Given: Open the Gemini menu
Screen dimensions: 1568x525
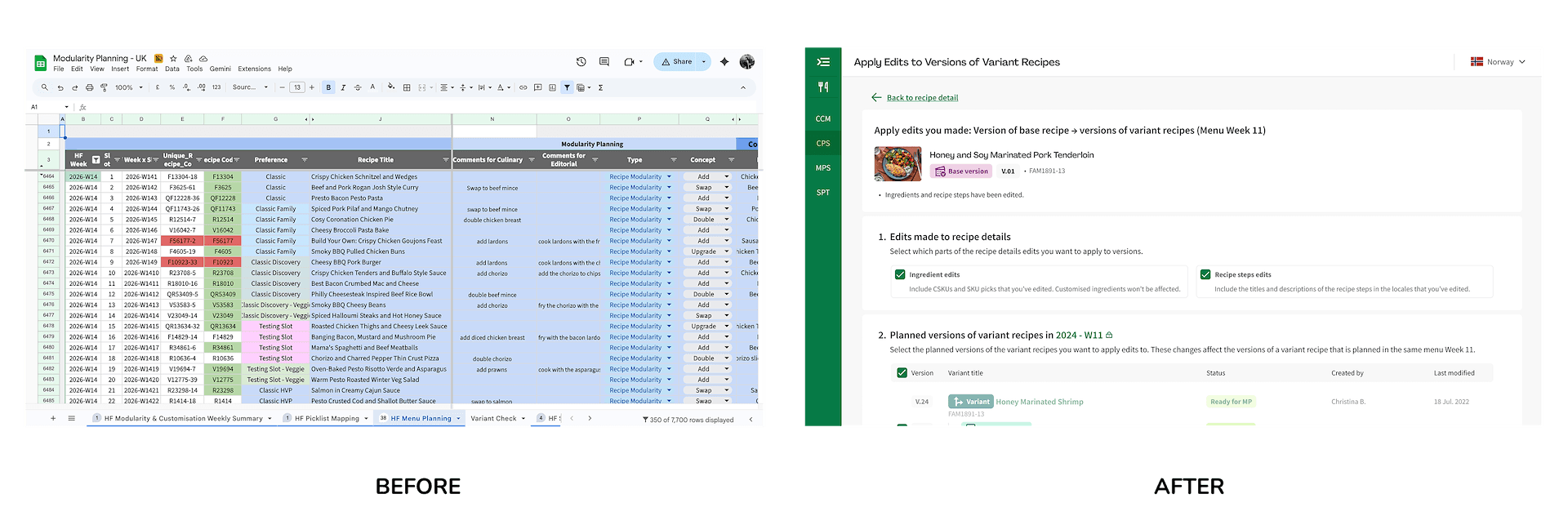Looking at the screenshot, I should tap(220, 69).
